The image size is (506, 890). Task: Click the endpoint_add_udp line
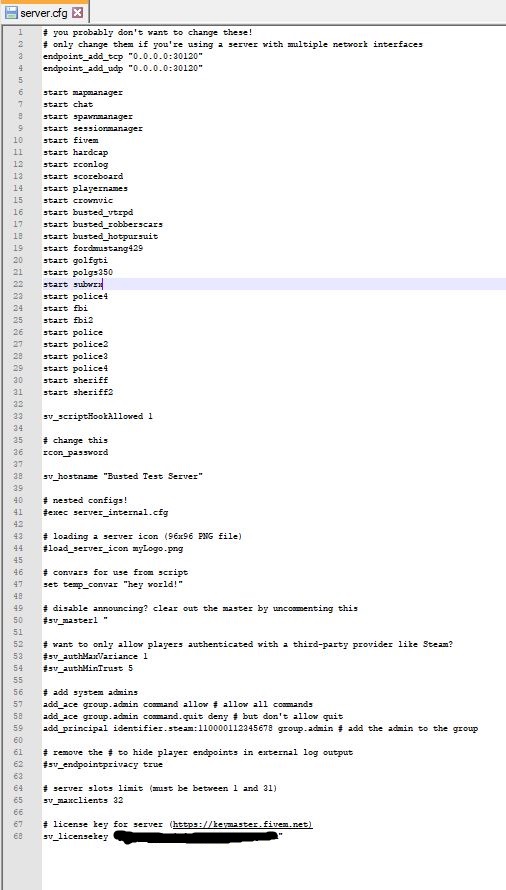(x=123, y=68)
